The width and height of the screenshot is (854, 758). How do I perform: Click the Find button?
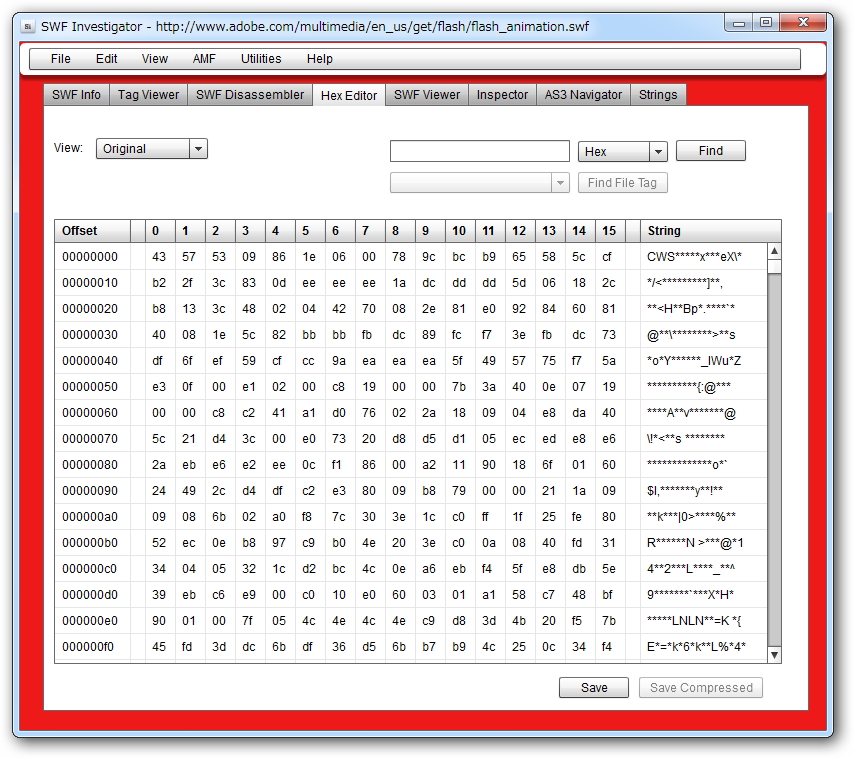tap(711, 151)
